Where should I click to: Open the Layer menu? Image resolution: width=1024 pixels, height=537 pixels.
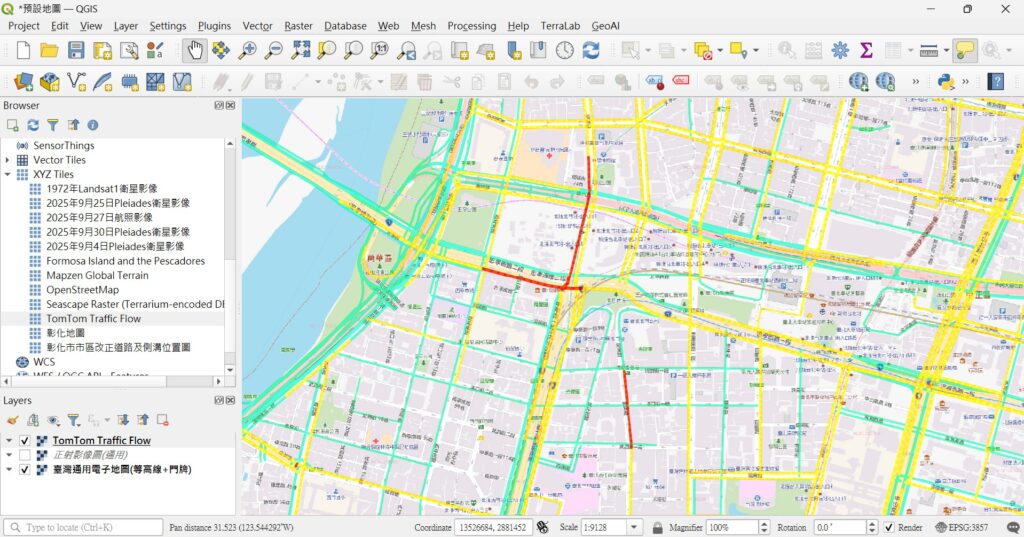click(x=125, y=25)
